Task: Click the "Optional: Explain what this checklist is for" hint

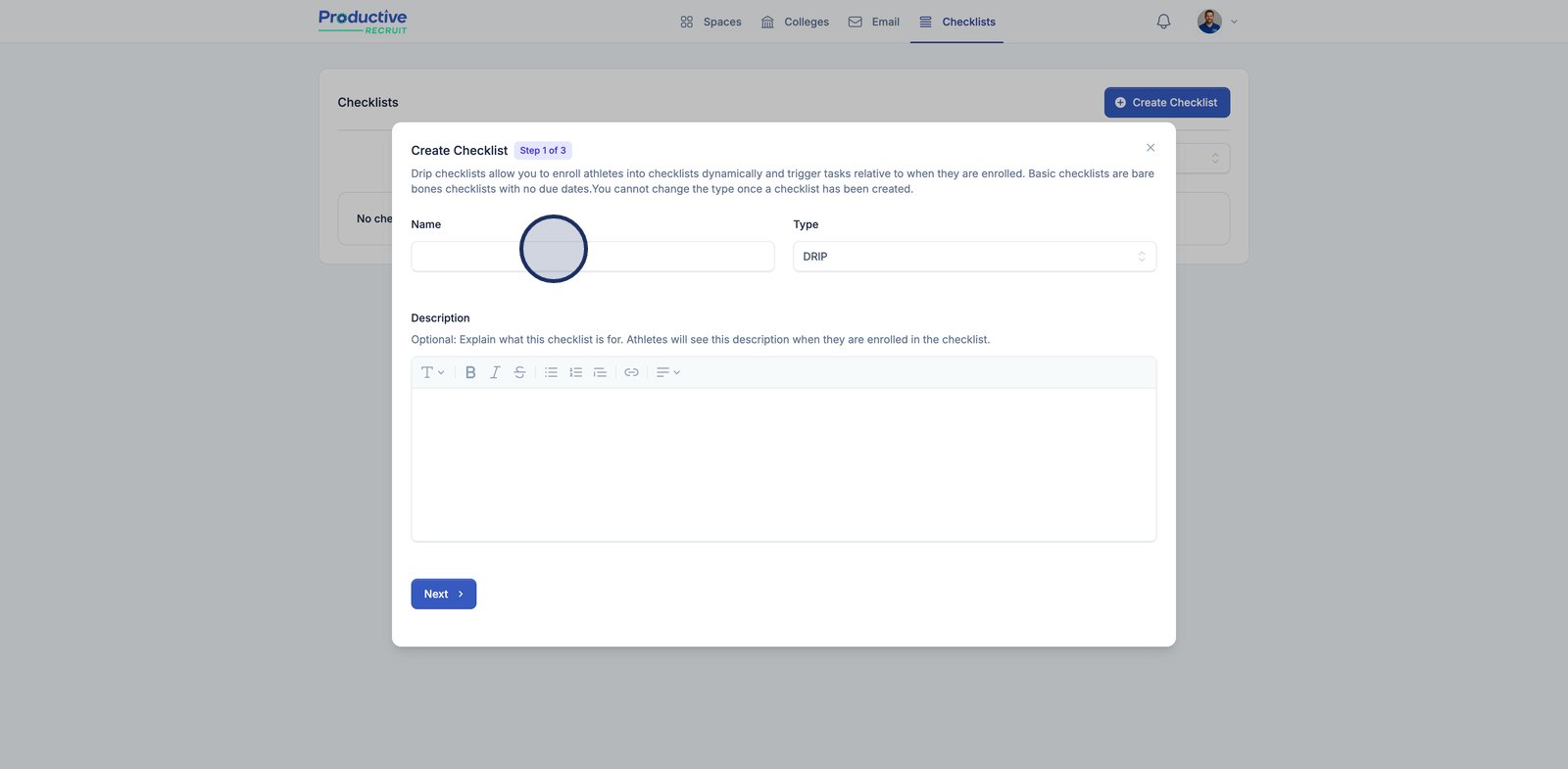Action: click(x=701, y=340)
